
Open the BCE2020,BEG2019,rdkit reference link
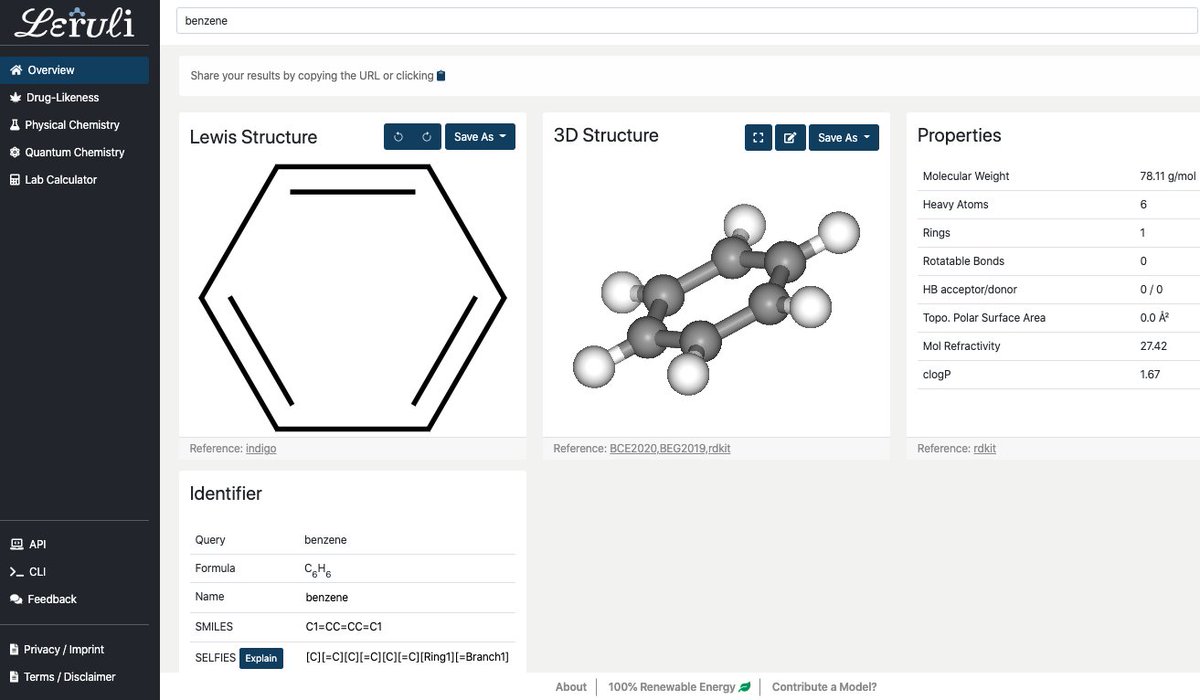coord(670,449)
